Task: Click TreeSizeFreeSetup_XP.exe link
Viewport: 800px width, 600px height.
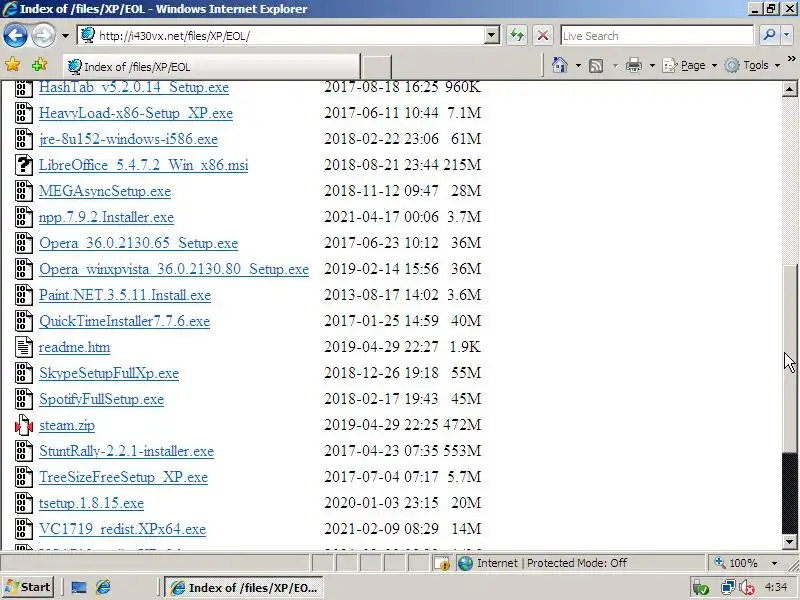Action: pyautogui.click(x=123, y=477)
